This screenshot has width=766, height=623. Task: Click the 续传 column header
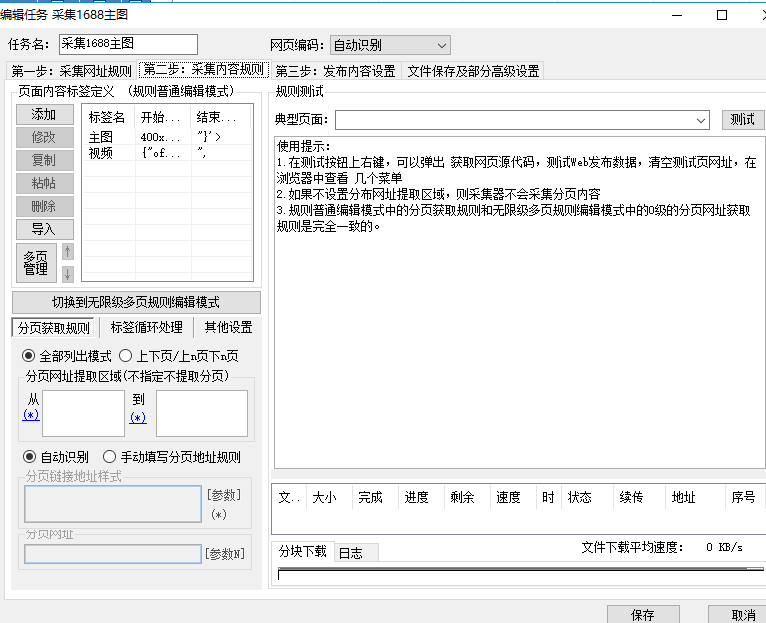coord(639,497)
